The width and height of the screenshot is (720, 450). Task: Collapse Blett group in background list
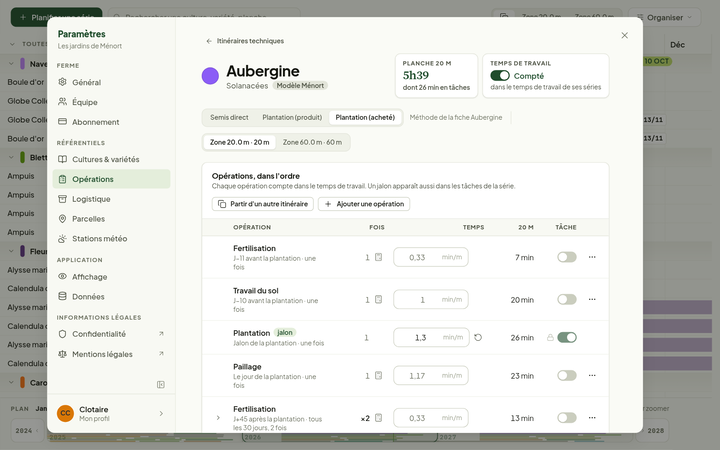pyautogui.click(x=11, y=158)
